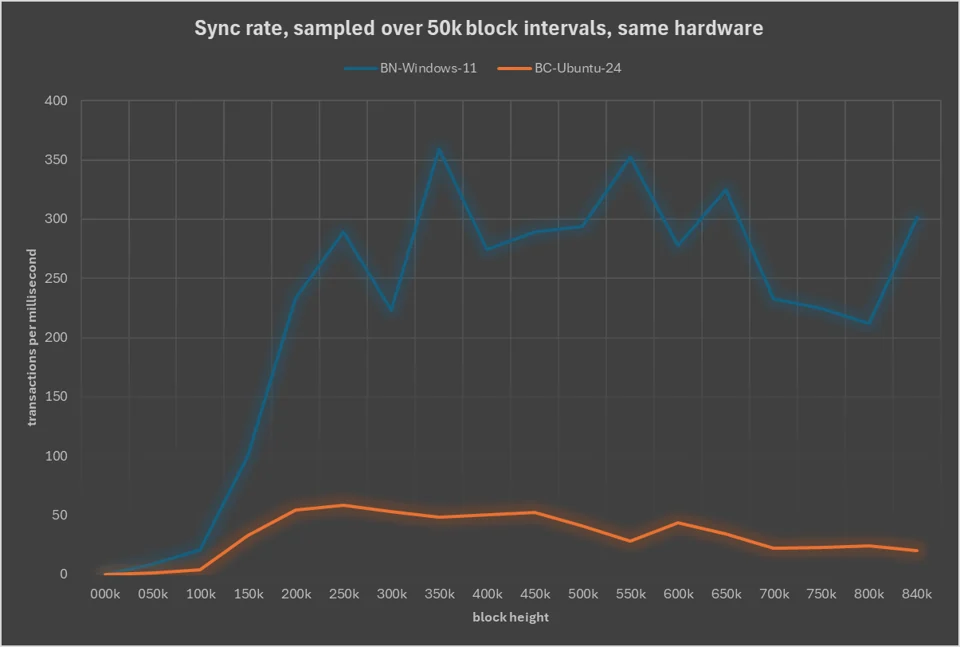Click the orange legend line marker for BC-Ubuntu-24

click(x=514, y=69)
